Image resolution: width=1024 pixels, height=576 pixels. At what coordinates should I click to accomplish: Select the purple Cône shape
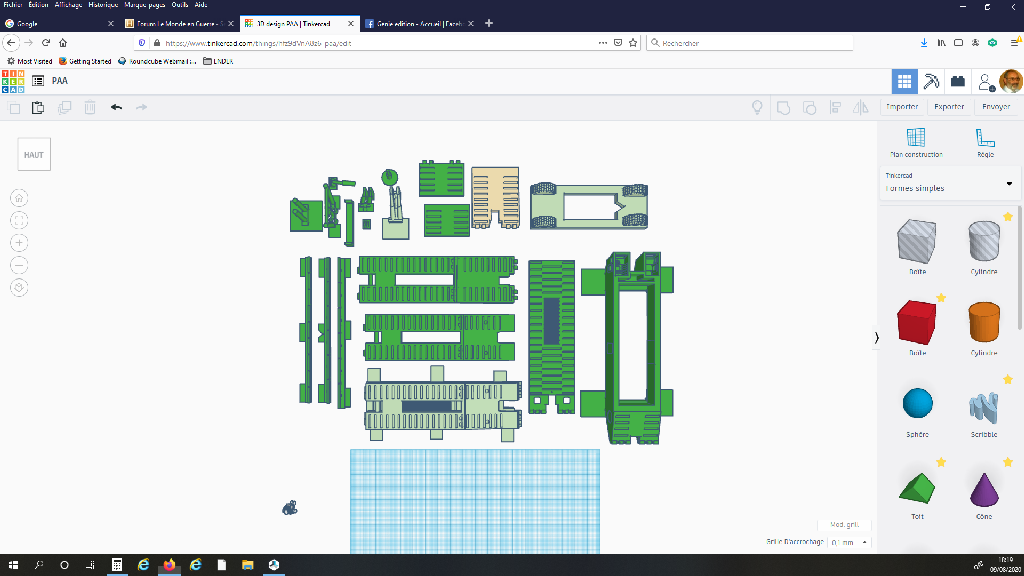(984, 490)
